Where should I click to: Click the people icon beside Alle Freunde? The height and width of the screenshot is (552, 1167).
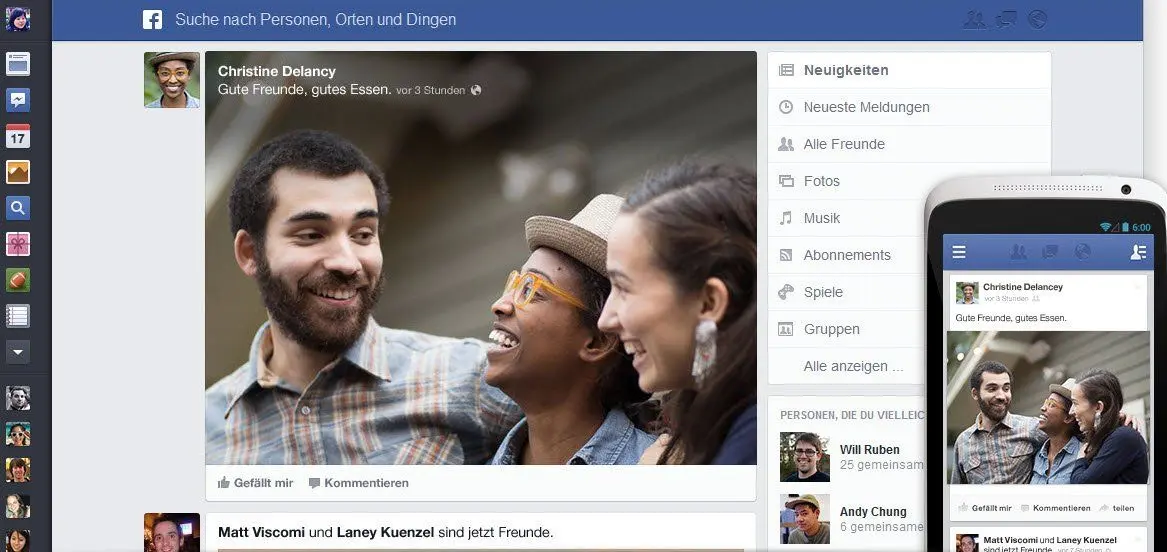tap(786, 144)
